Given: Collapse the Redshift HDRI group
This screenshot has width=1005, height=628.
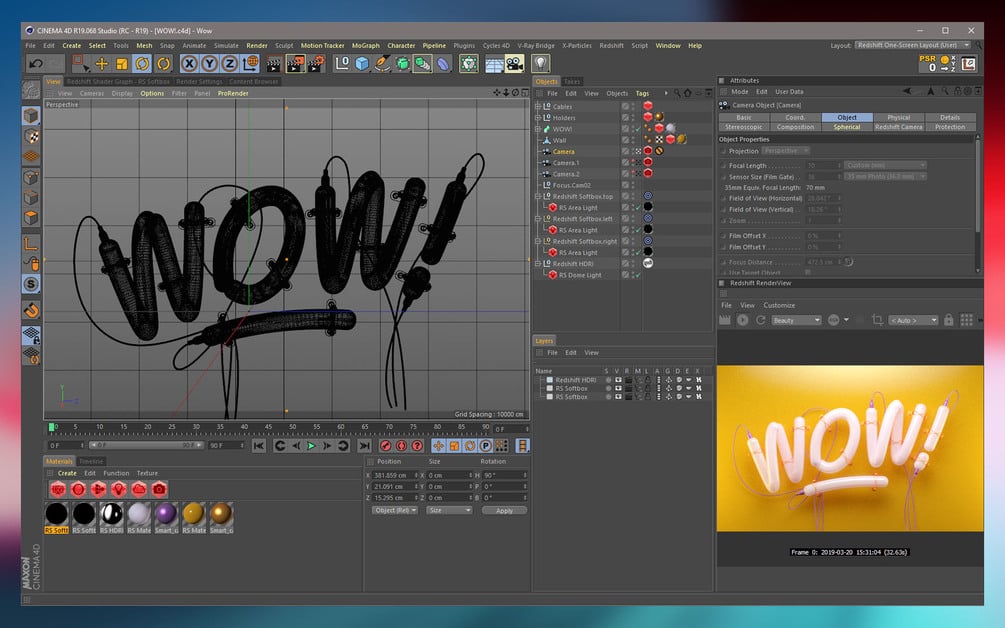Looking at the screenshot, I should (538, 264).
